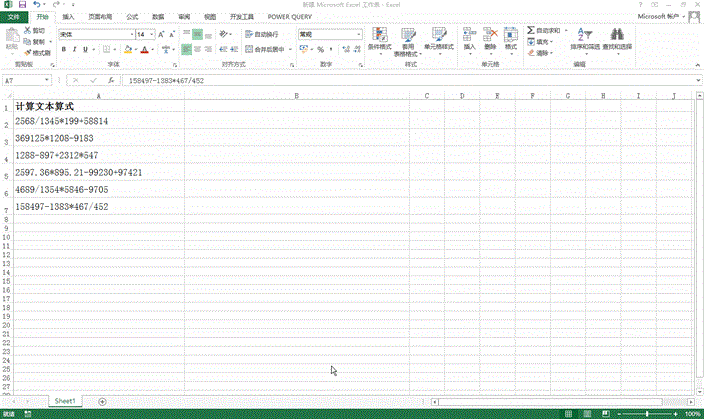The width and height of the screenshot is (704, 419).
Task: Toggle Wrap Text (自动换行)
Action: [x=263, y=34]
